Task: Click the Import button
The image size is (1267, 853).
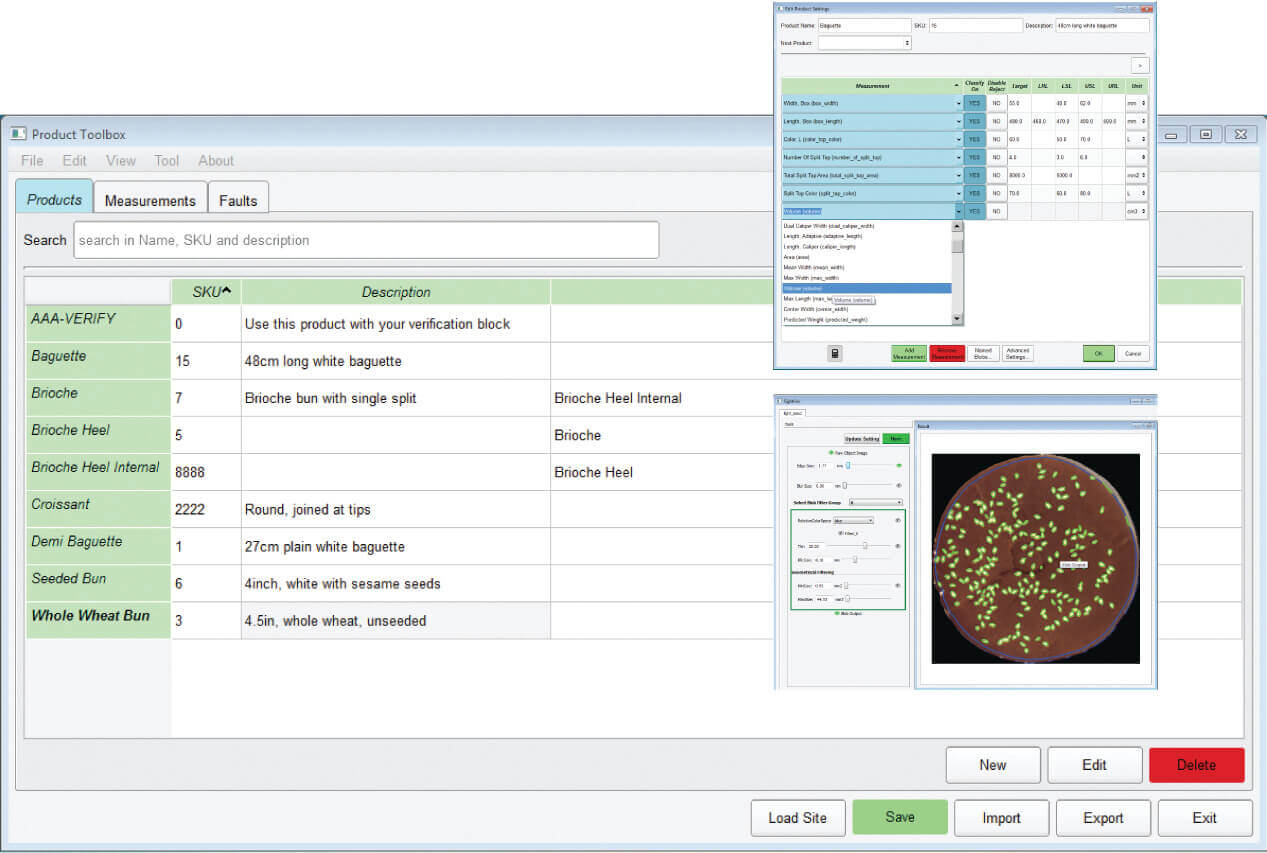Action: click(1002, 818)
